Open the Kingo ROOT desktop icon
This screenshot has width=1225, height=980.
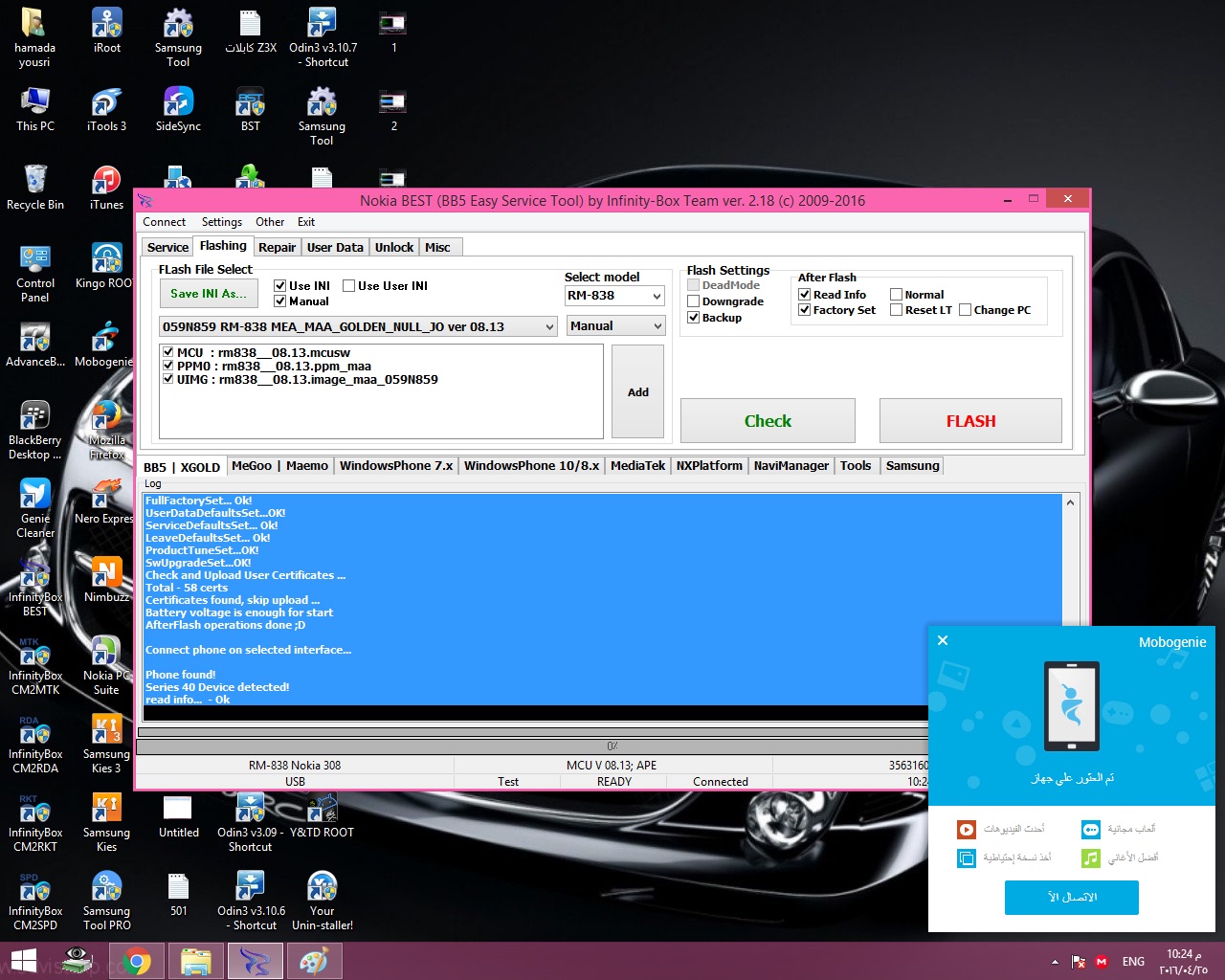click(106, 266)
